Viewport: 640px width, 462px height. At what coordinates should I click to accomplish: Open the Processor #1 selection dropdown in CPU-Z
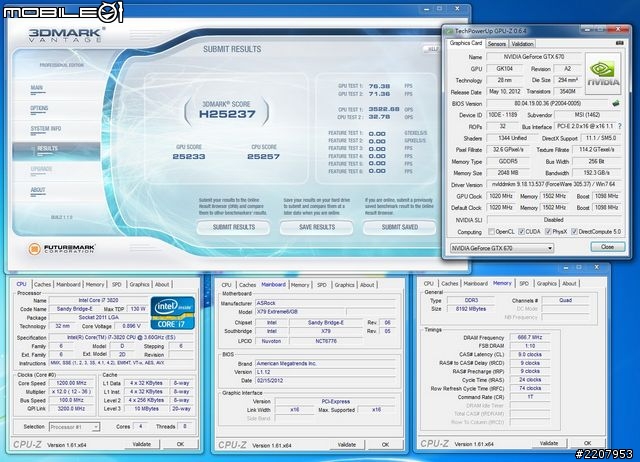coord(74,427)
